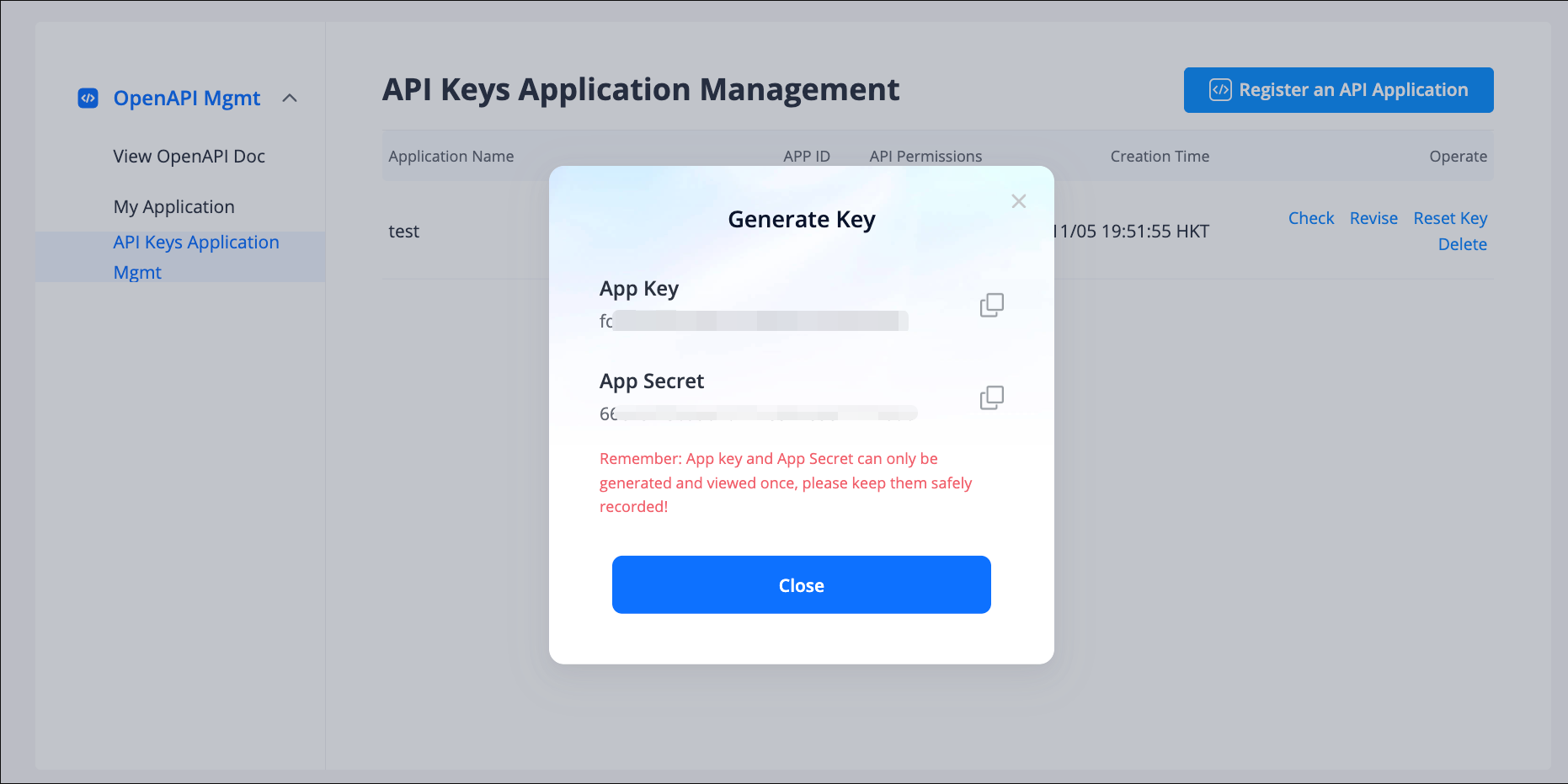The width and height of the screenshot is (1568, 784).
Task: Click the Register an API Application text
Action: 1352,90
